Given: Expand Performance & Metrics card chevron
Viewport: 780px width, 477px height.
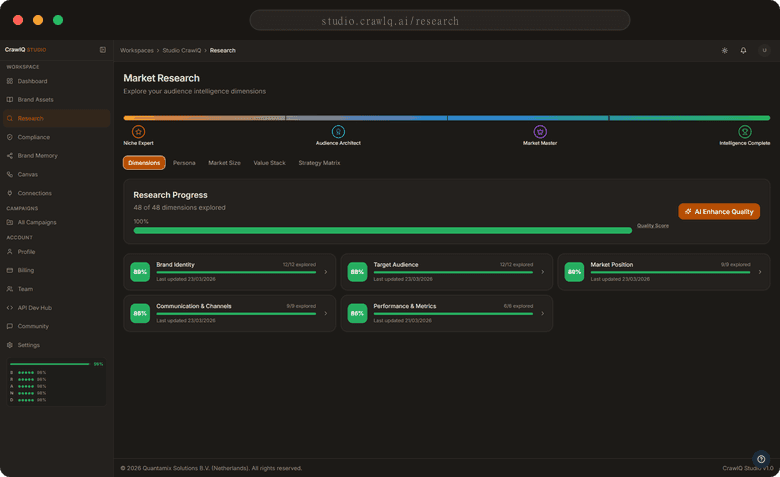Looking at the screenshot, I should coord(543,313).
